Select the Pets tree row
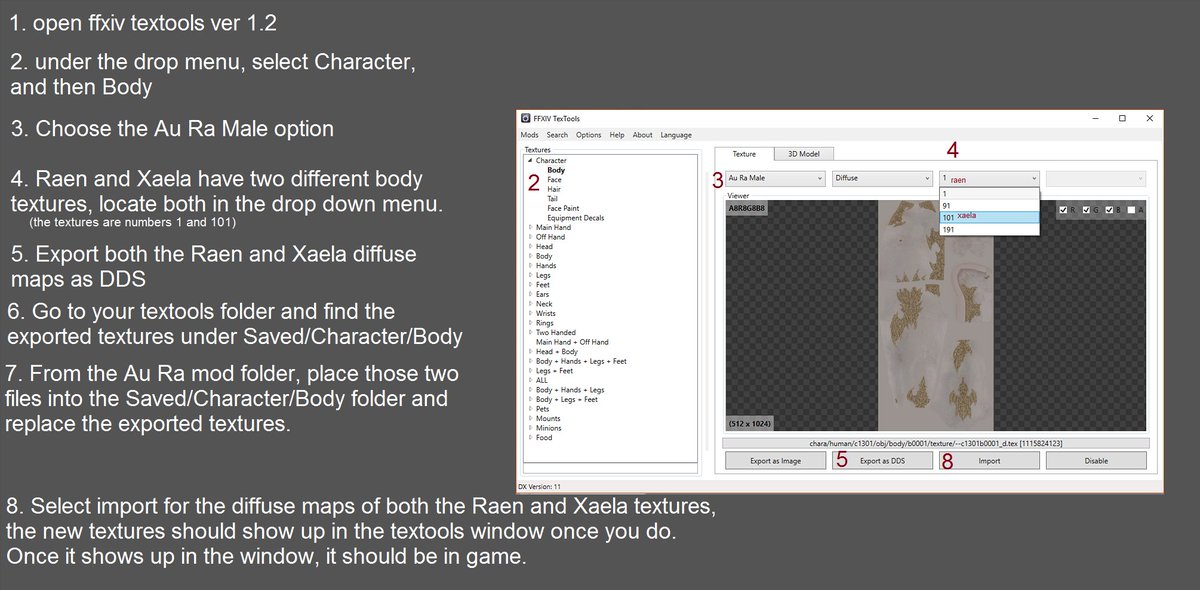Image resolution: width=1200 pixels, height=590 pixels. pos(543,409)
